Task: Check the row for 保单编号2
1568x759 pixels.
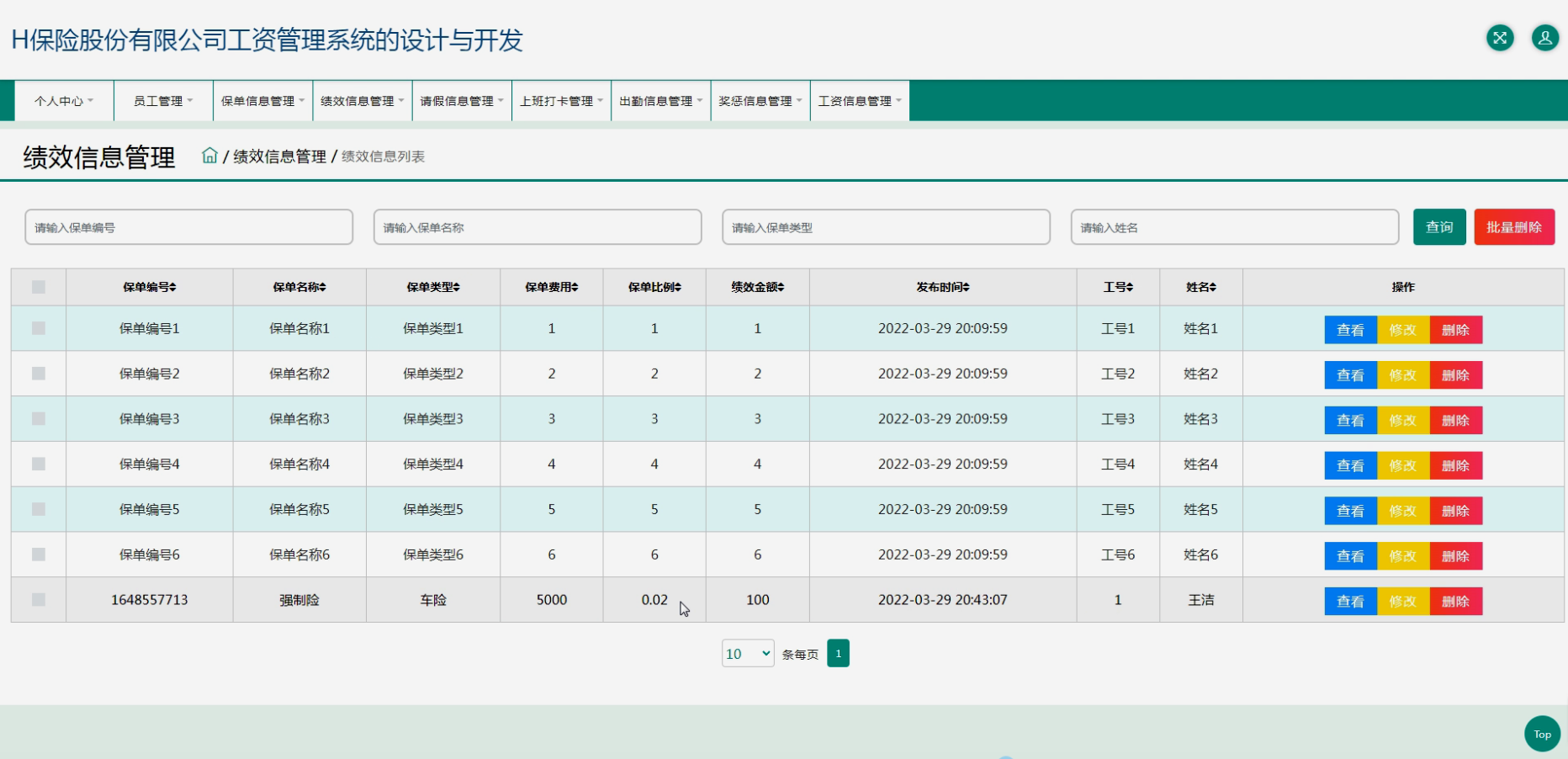Action: click(x=39, y=374)
